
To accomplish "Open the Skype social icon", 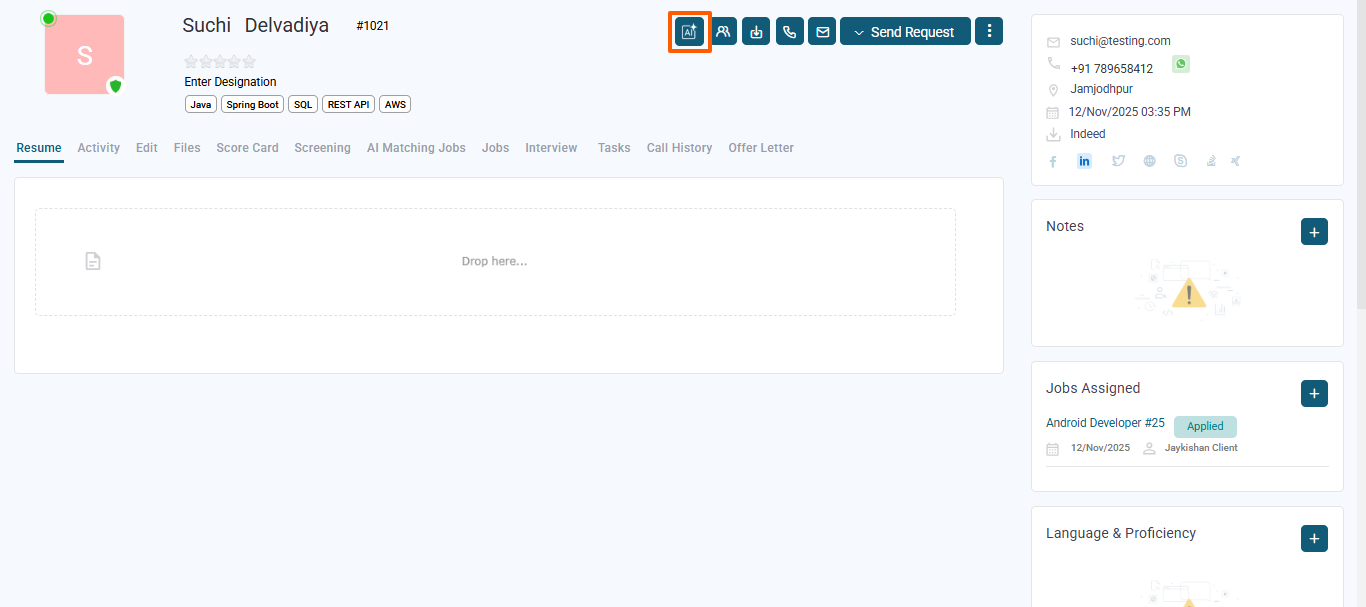I will pos(1181,161).
